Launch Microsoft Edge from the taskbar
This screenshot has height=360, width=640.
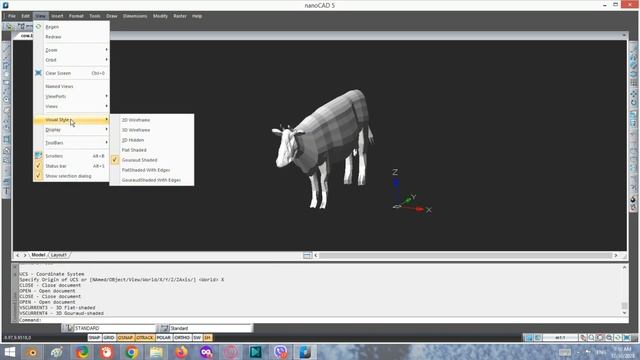click(82, 352)
